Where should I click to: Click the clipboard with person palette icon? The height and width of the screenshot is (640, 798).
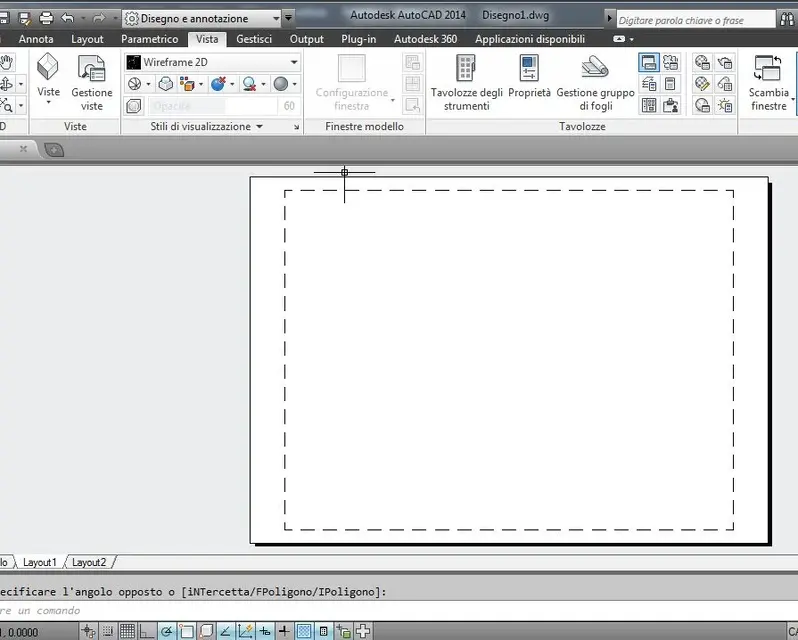(670, 106)
